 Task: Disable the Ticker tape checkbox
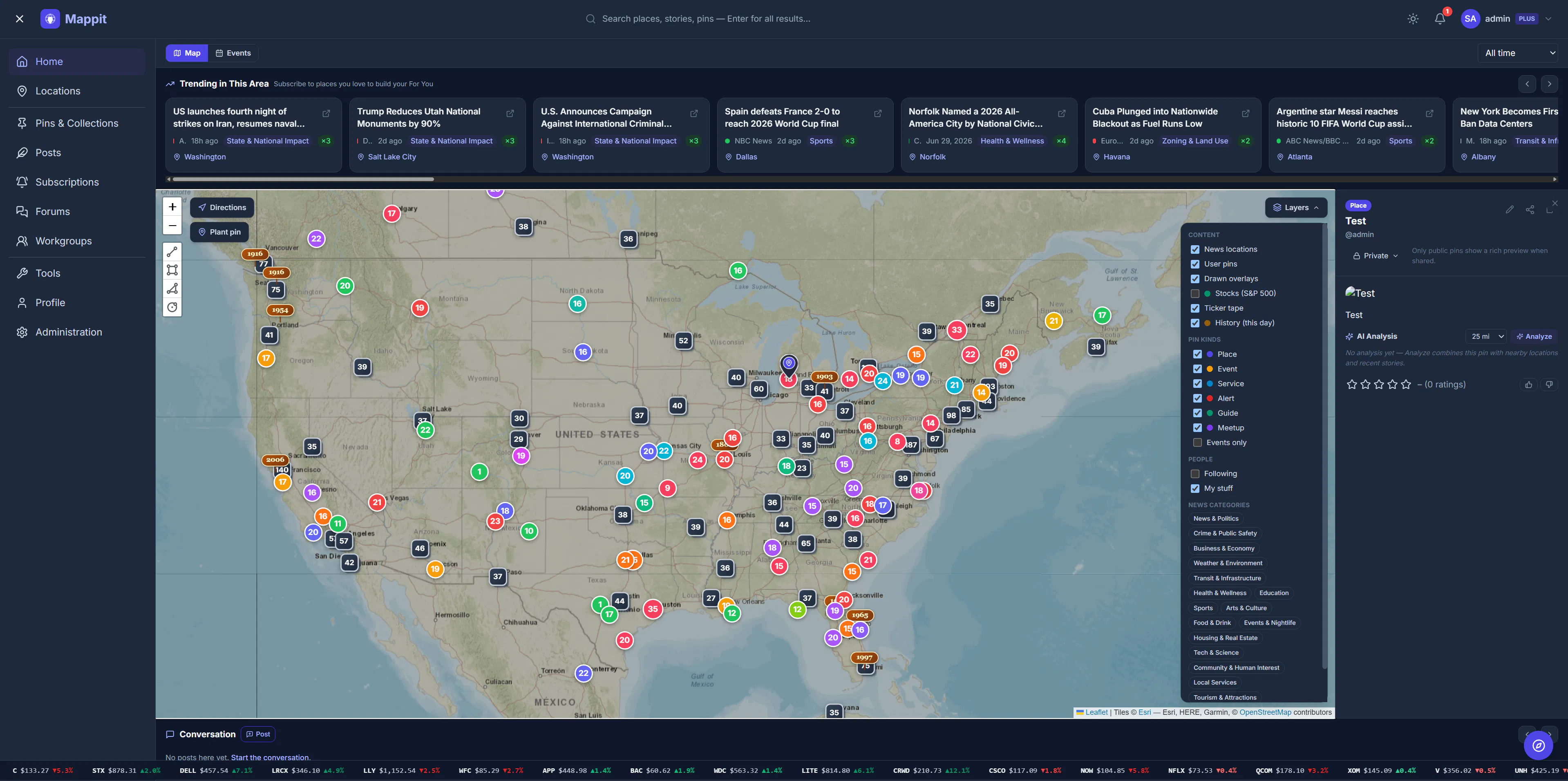tap(1195, 308)
